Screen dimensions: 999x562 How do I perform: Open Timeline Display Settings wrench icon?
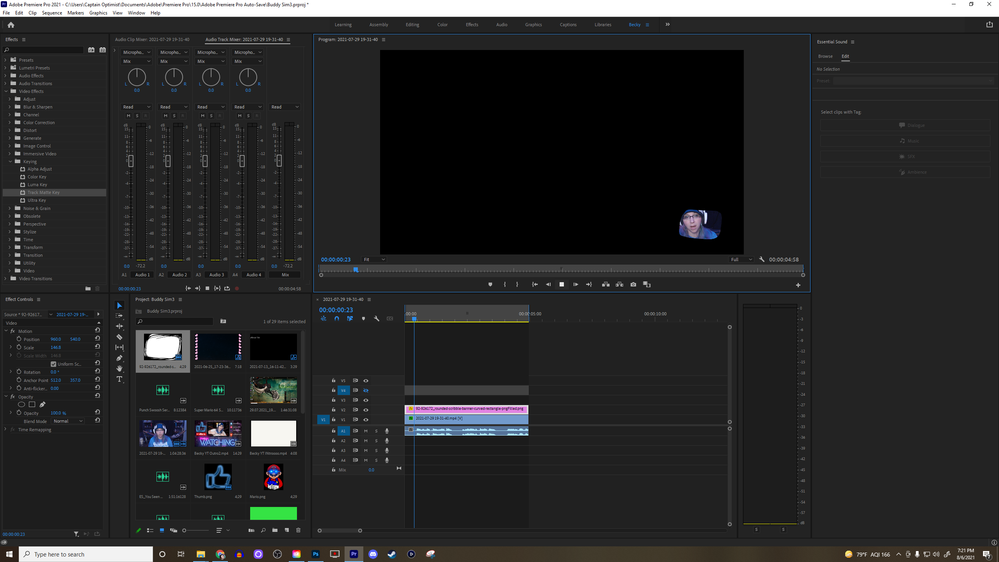pos(377,318)
